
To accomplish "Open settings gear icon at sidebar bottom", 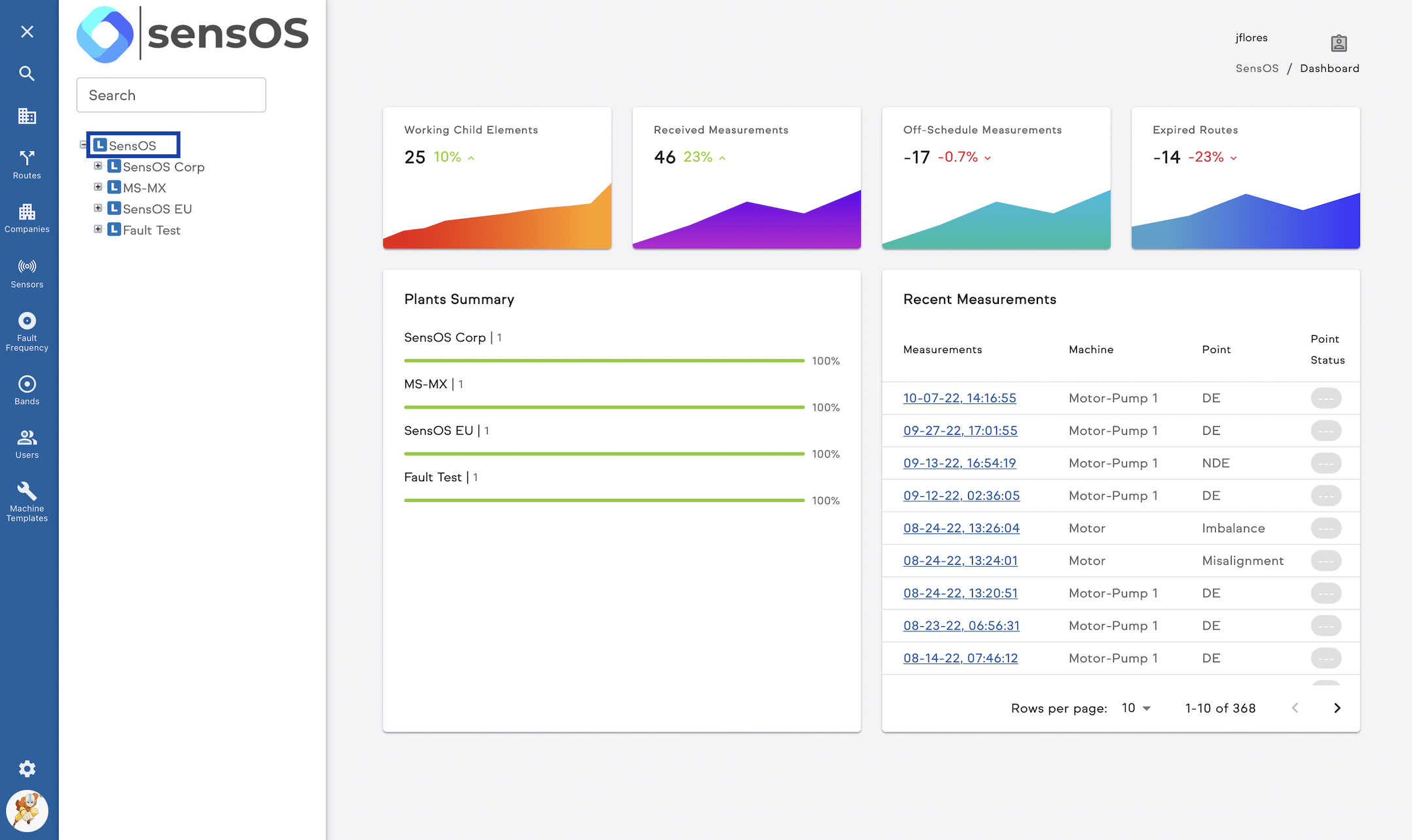I will [x=27, y=769].
